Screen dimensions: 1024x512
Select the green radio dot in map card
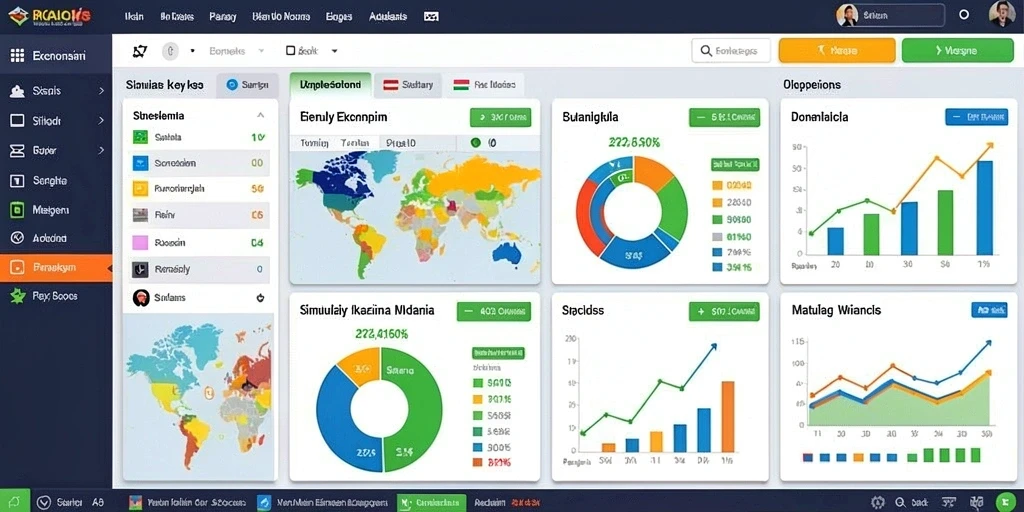pyautogui.click(x=475, y=142)
